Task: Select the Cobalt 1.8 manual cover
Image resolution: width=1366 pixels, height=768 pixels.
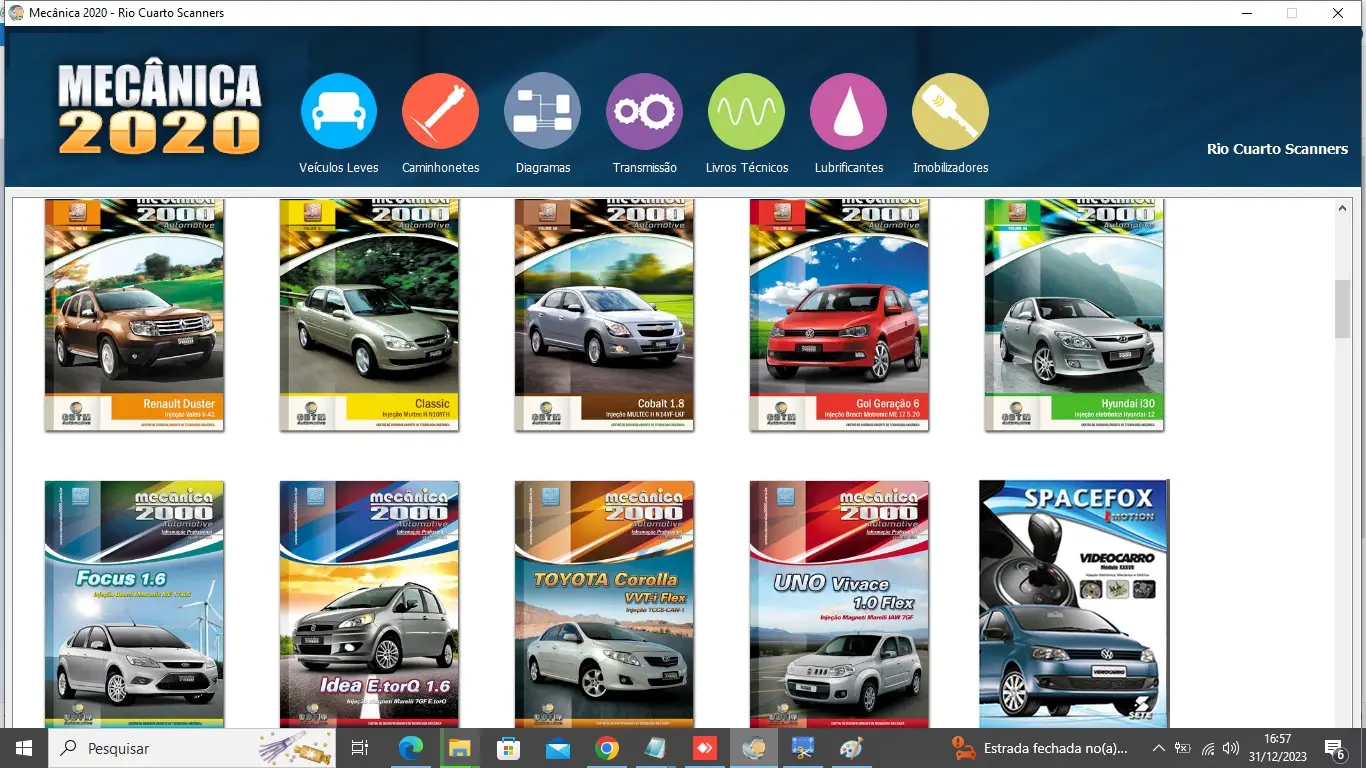Action: pos(604,315)
